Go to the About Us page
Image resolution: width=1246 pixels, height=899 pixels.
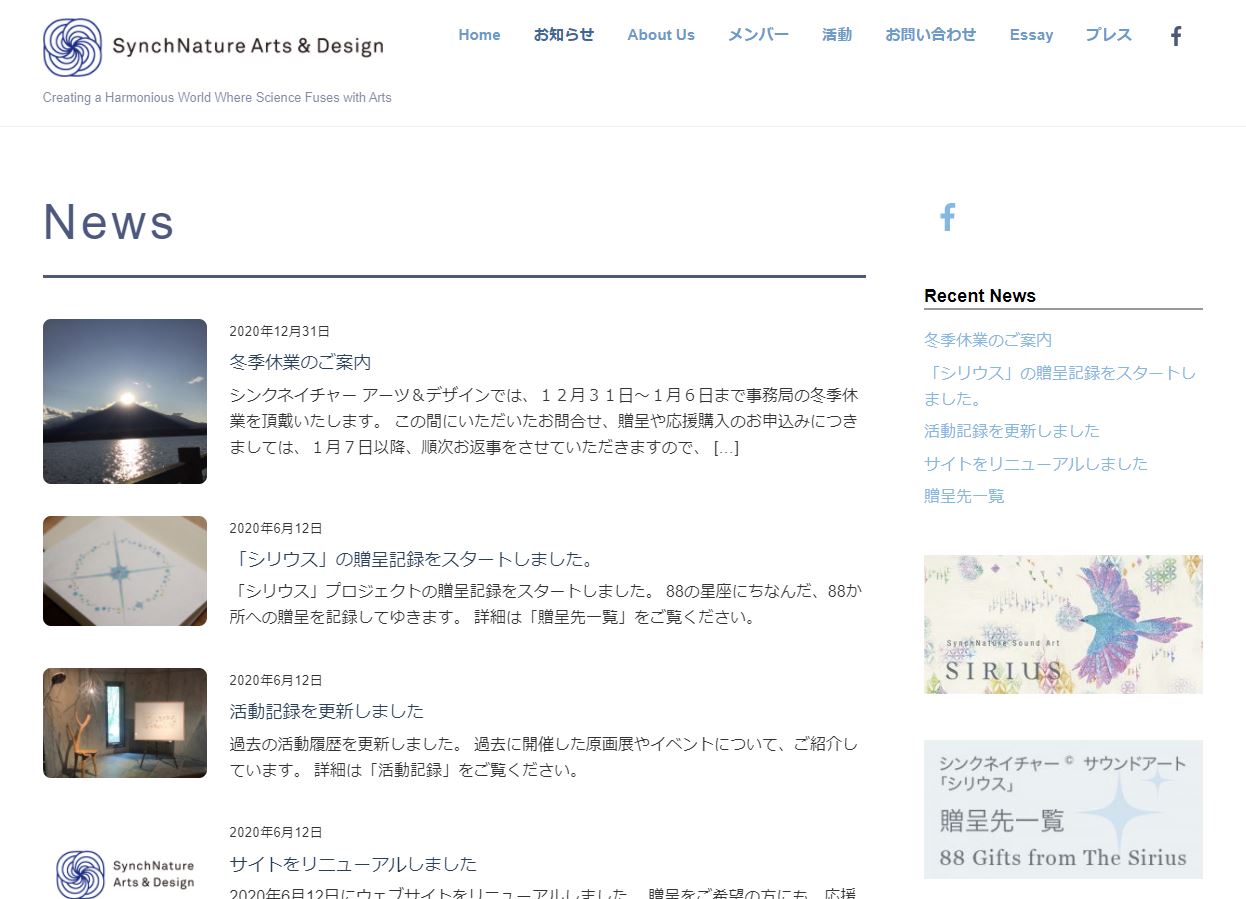pyautogui.click(x=660, y=35)
